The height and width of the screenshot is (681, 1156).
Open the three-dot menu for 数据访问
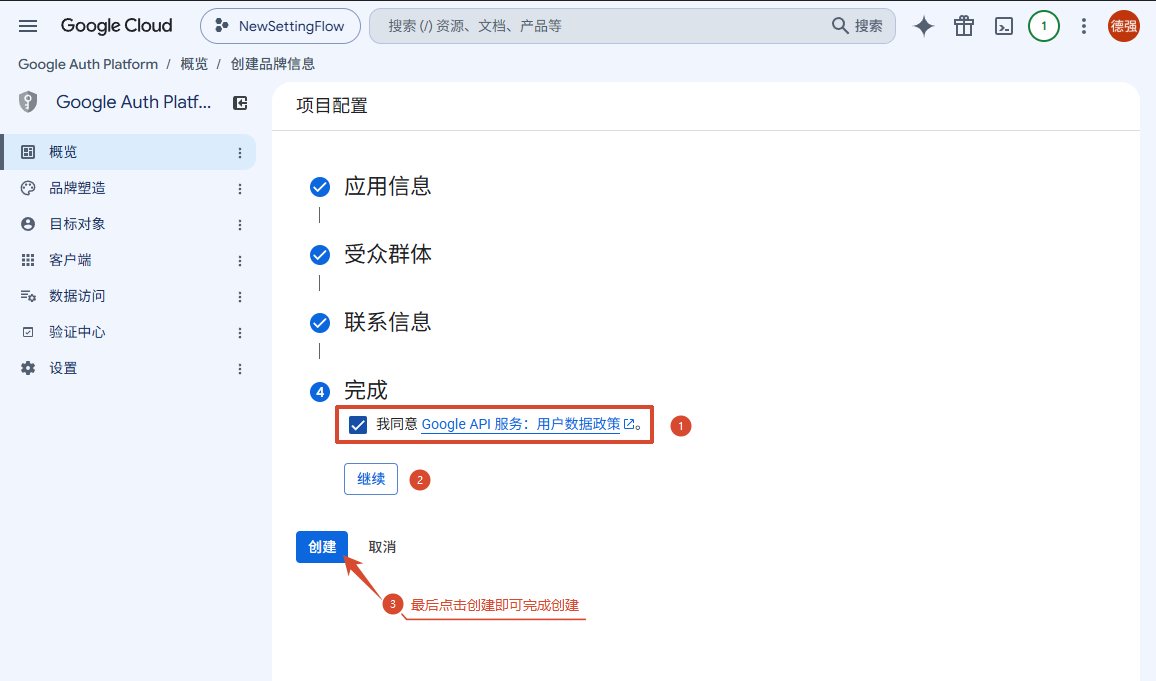click(x=240, y=297)
